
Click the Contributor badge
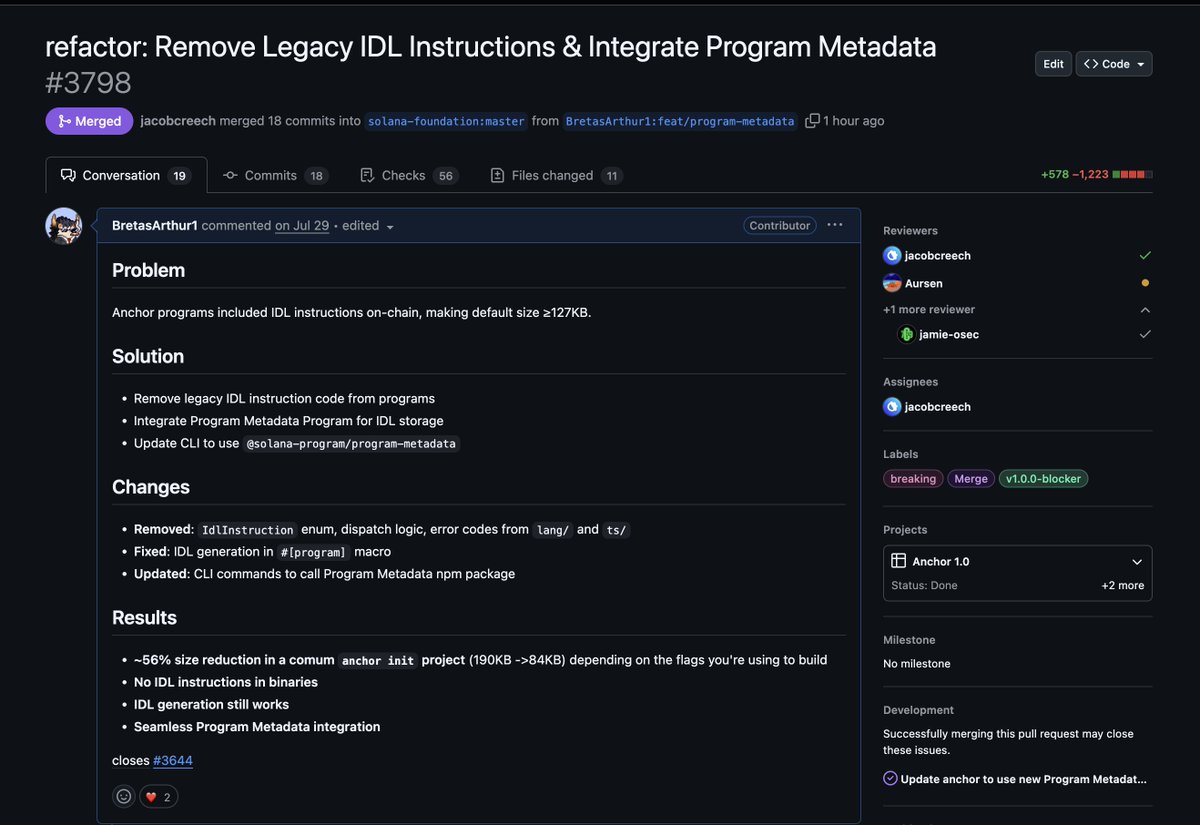coord(780,226)
